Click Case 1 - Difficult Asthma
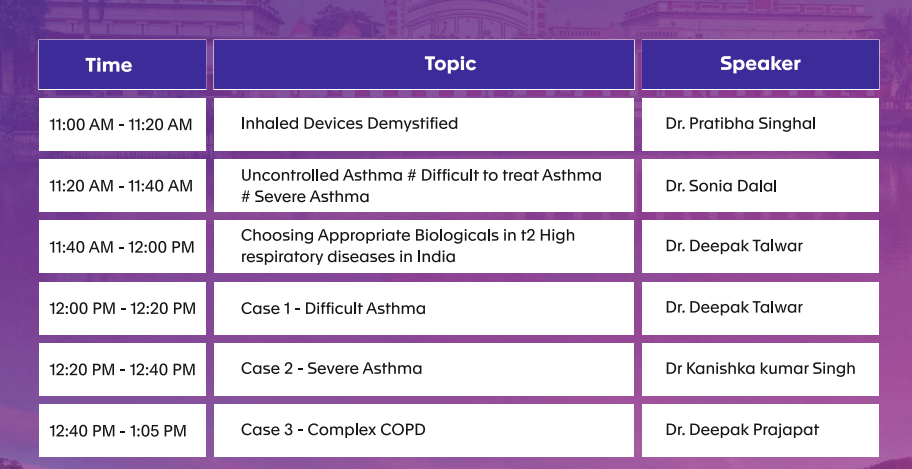 point(333,308)
